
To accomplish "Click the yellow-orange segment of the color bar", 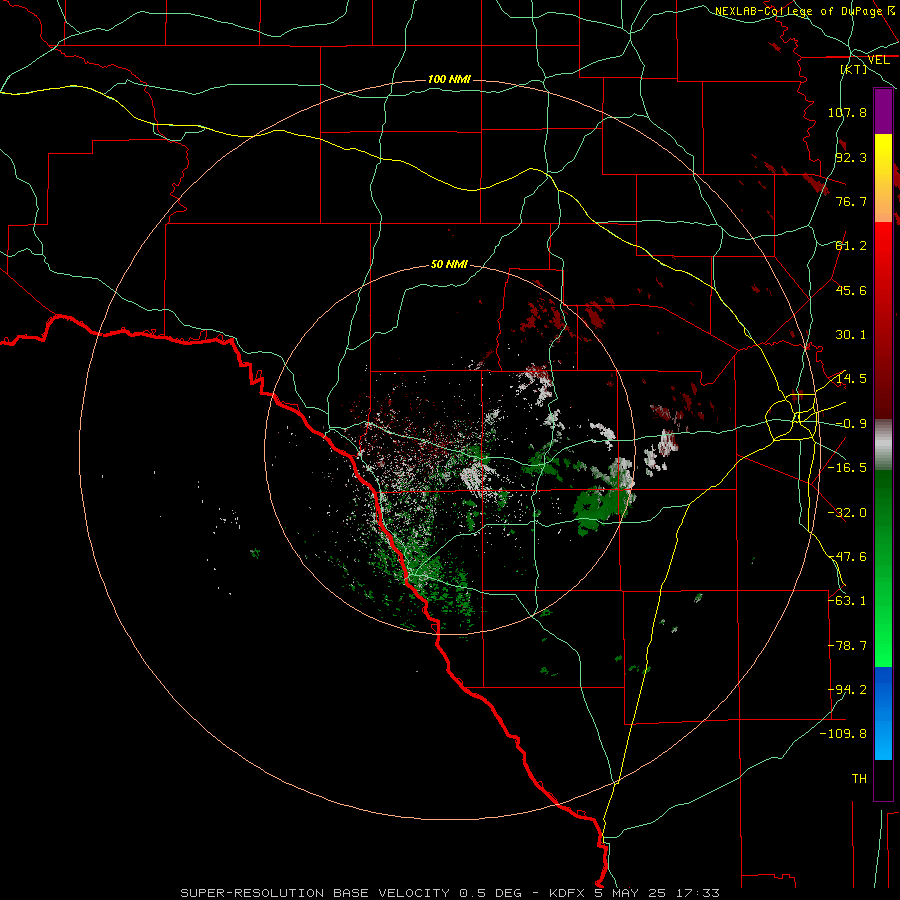I will point(883,178).
